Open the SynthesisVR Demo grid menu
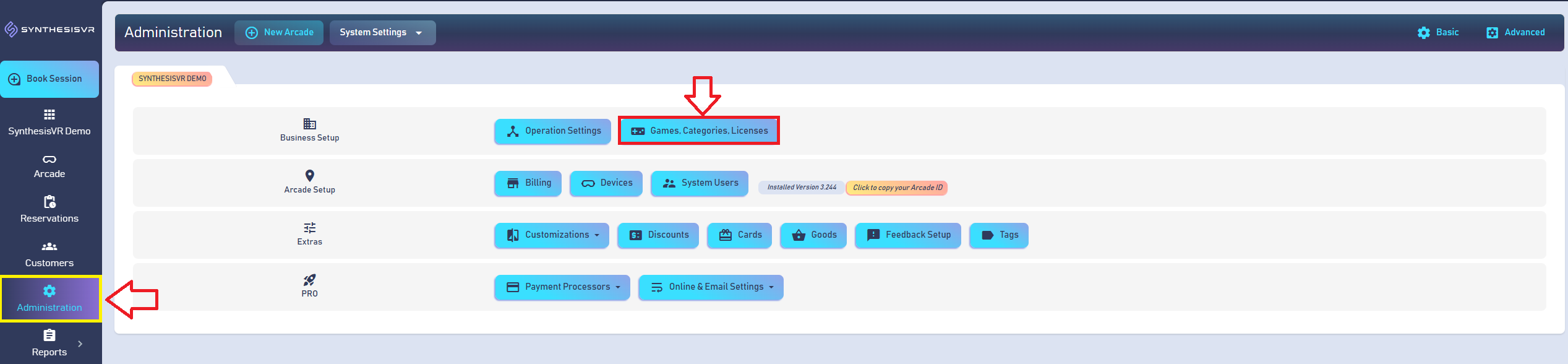Screen dimensions: 1568x364 [x=49, y=123]
